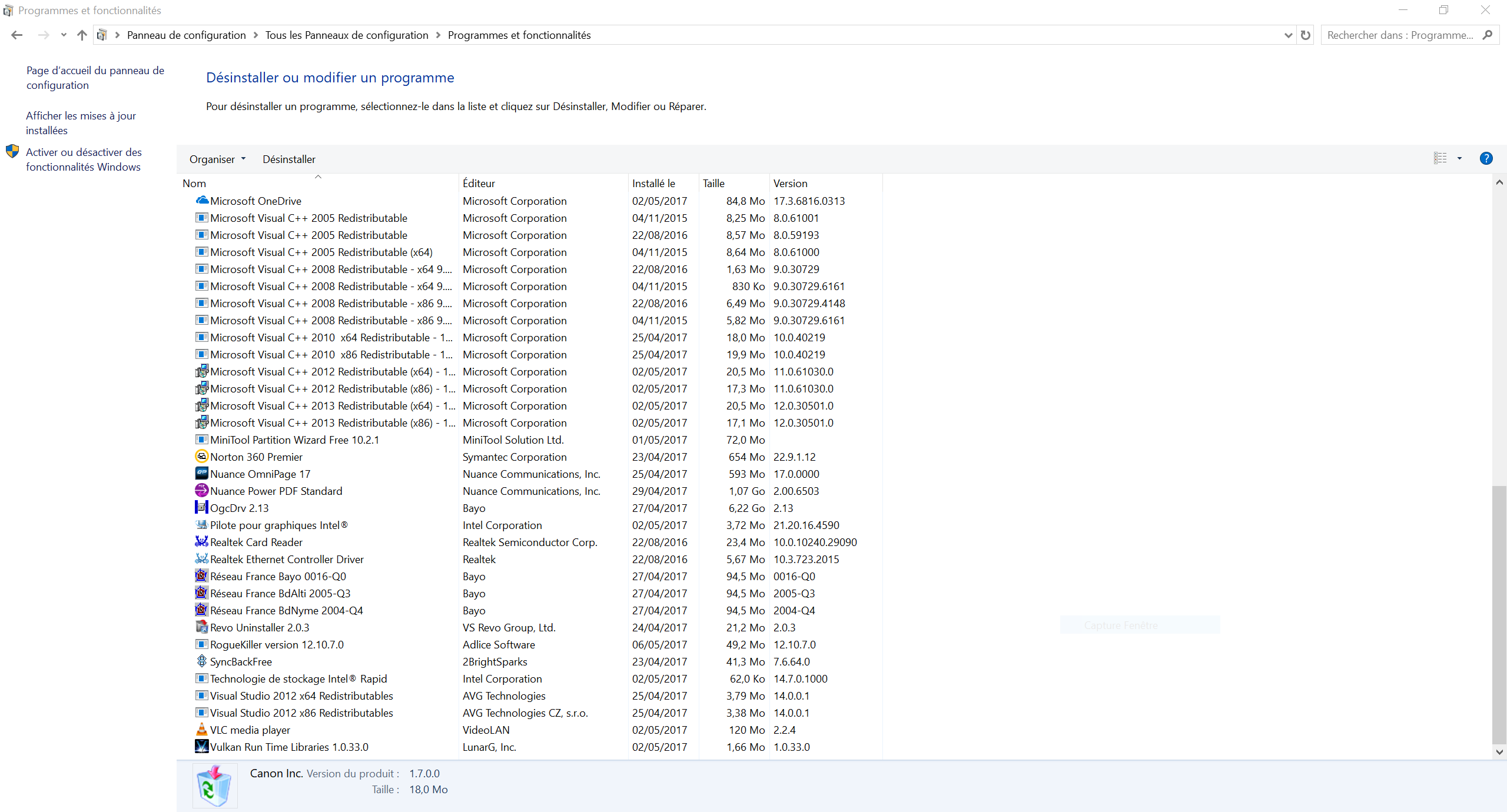The height and width of the screenshot is (812, 1507).
Task: Click the RogueKiller version 12.10.7.0 icon
Action: pyautogui.click(x=202, y=644)
